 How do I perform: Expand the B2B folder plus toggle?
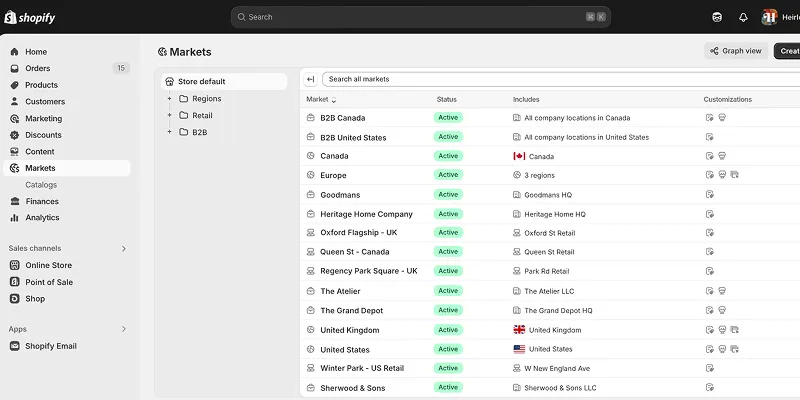coord(169,132)
